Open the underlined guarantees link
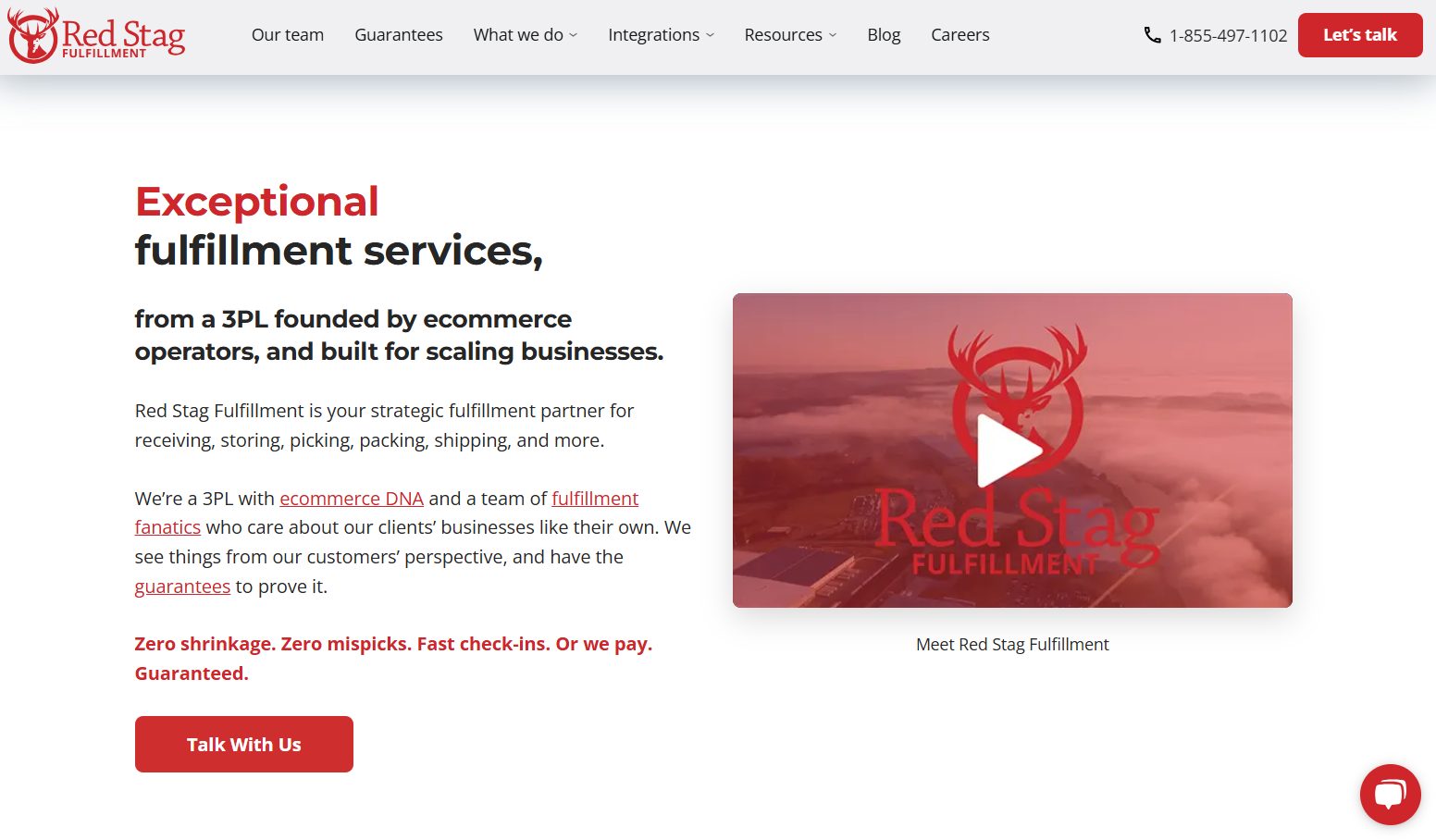This screenshot has height=840, width=1436. click(182, 586)
